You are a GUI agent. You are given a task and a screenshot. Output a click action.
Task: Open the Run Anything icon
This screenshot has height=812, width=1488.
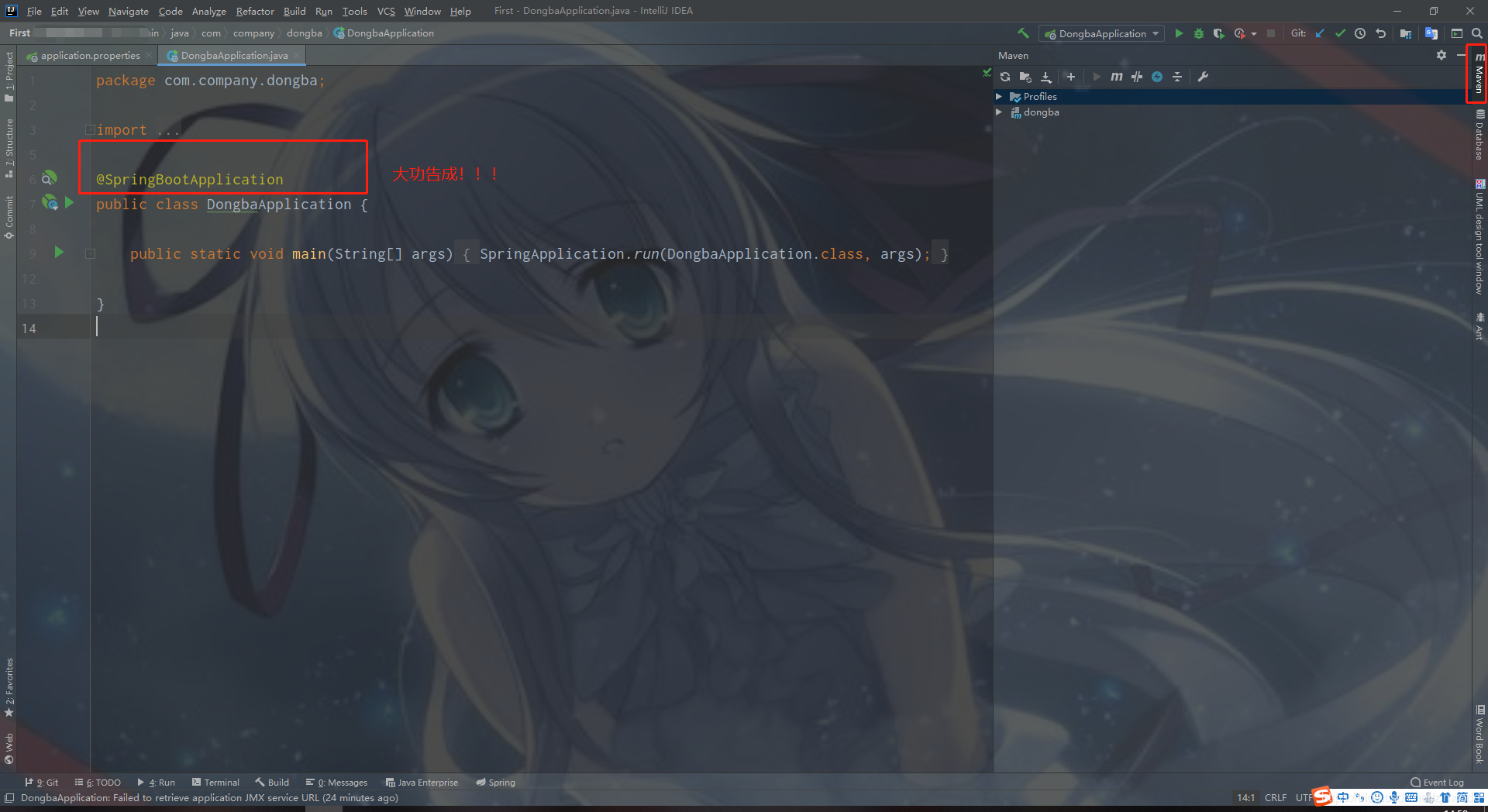pyautogui.click(x=1457, y=33)
